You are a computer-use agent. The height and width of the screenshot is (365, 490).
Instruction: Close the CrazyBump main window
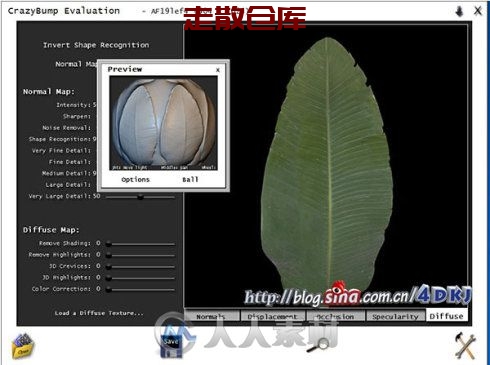[478, 11]
